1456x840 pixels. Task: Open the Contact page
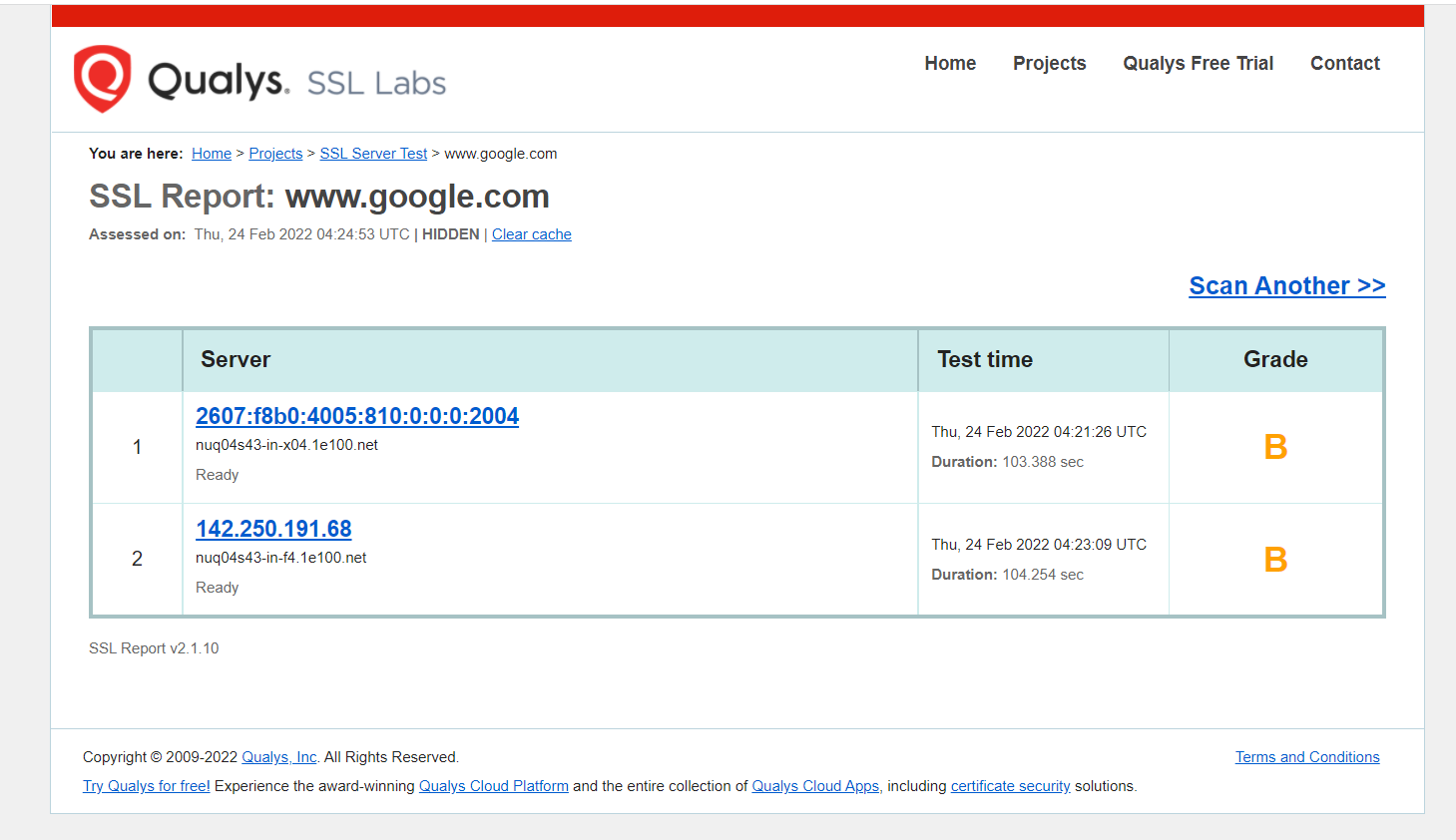click(1344, 63)
